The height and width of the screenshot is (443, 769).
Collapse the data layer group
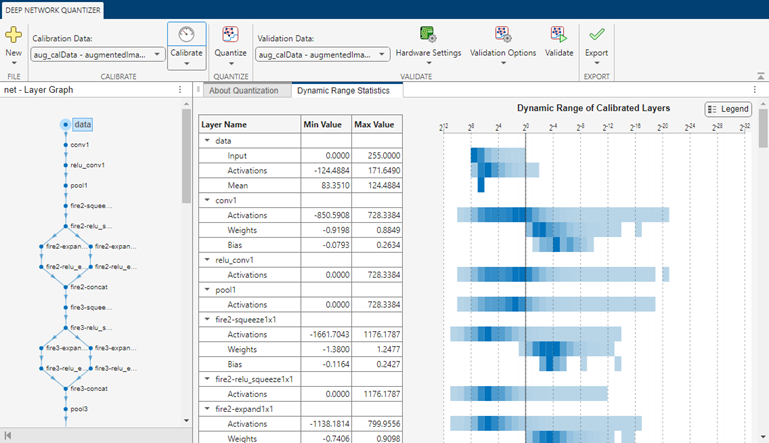coord(207,141)
